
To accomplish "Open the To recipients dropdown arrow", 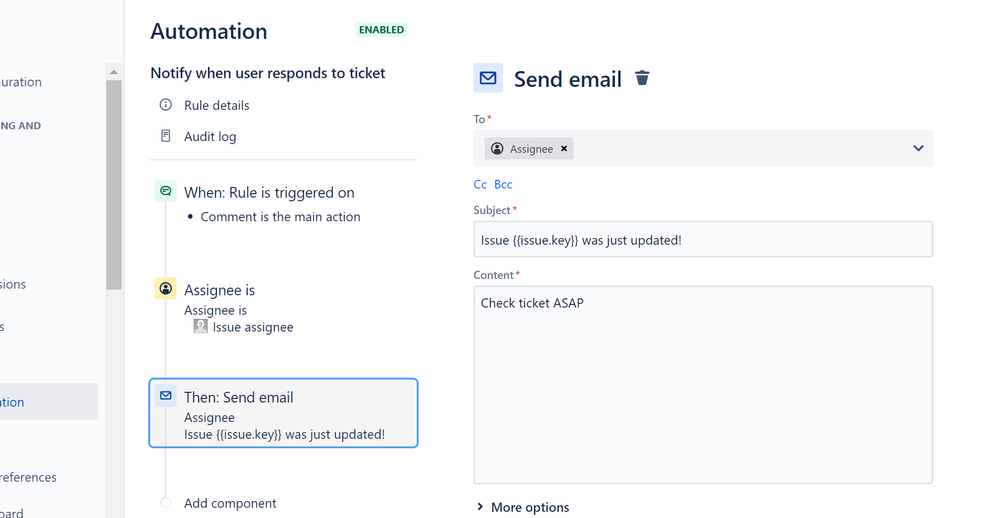I will pyautogui.click(x=918, y=148).
